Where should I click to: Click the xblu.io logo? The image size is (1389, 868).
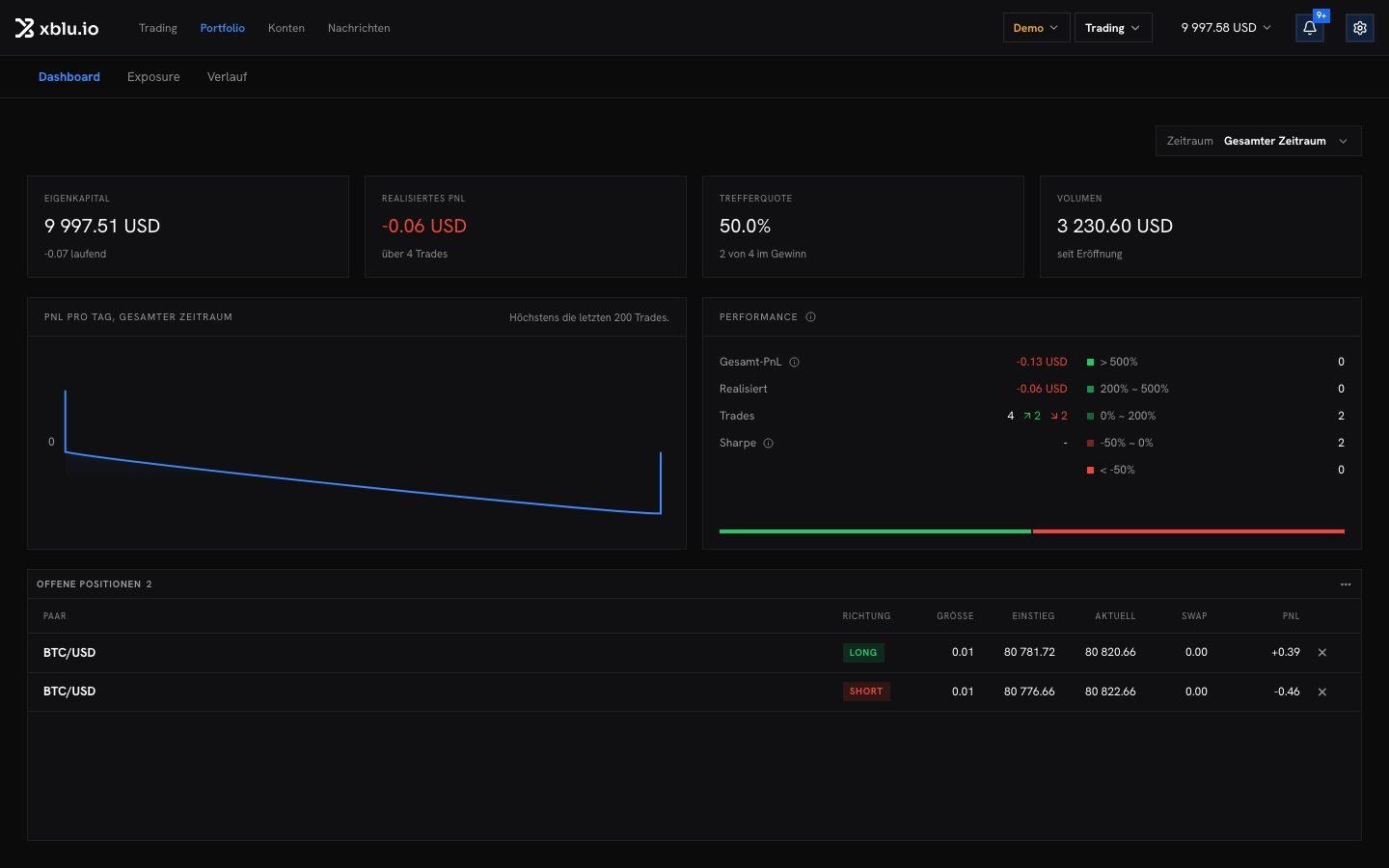[x=57, y=28]
